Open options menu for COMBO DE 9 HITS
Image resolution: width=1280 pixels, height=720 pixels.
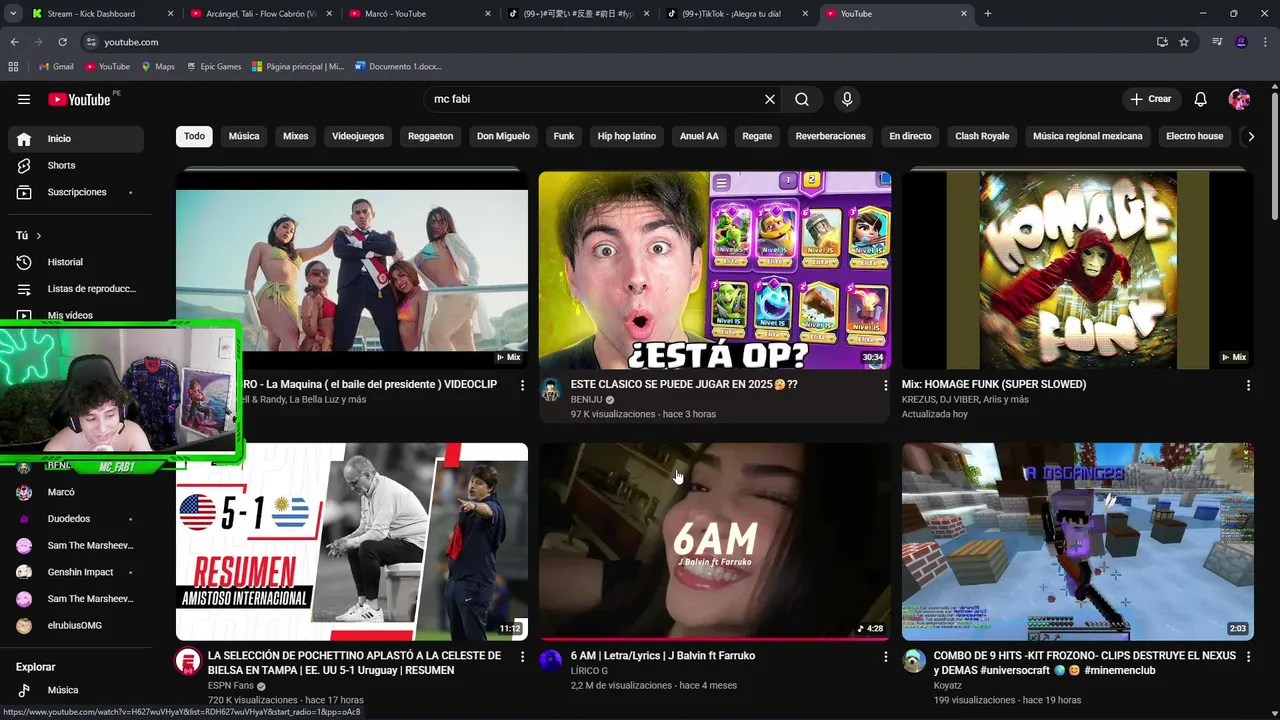click(1248, 657)
